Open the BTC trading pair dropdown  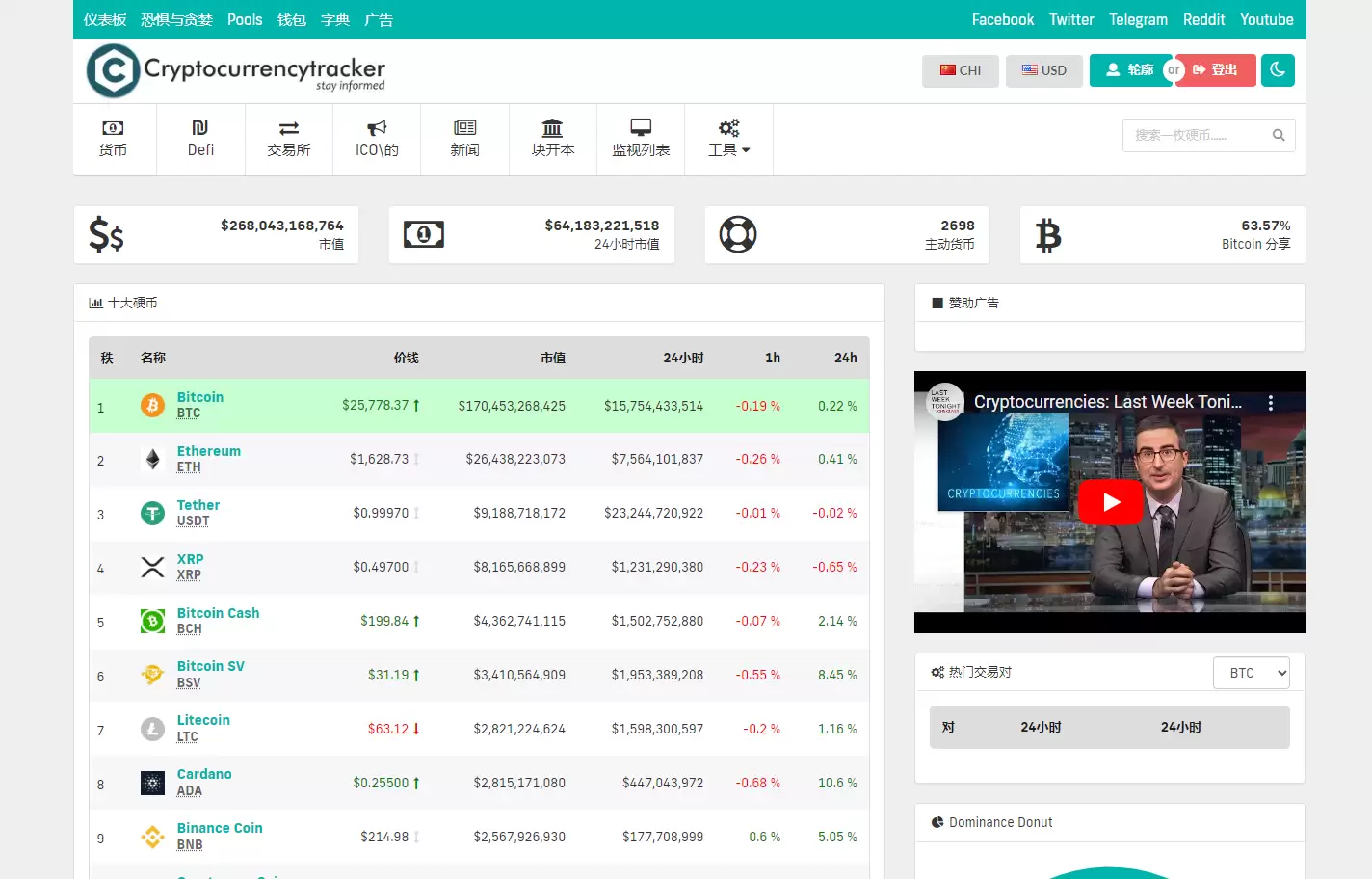tap(1252, 673)
